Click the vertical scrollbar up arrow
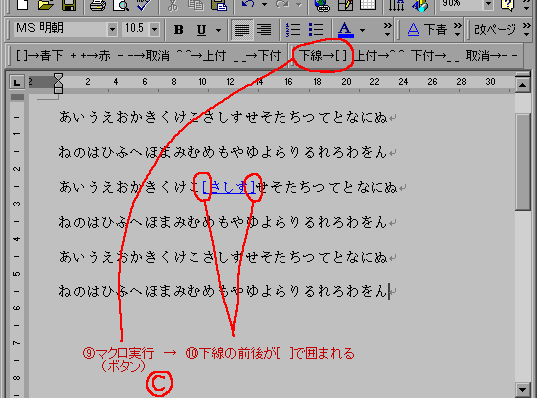Viewport: 537px width, 398px height. click(522, 84)
